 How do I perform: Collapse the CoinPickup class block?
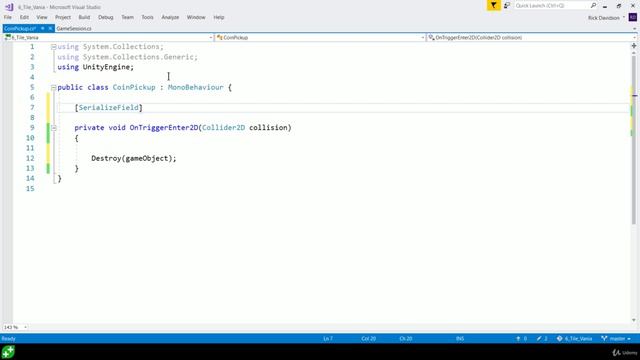click(x=53, y=87)
